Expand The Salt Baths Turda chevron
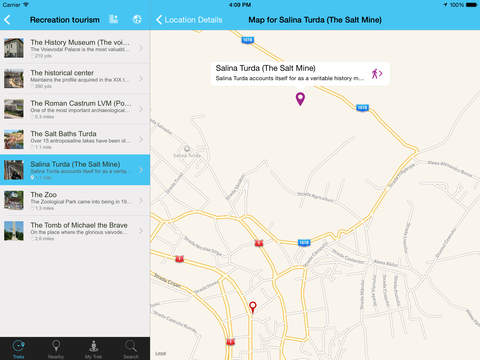Viewport: 480px width, 360px height. point(141,139)
